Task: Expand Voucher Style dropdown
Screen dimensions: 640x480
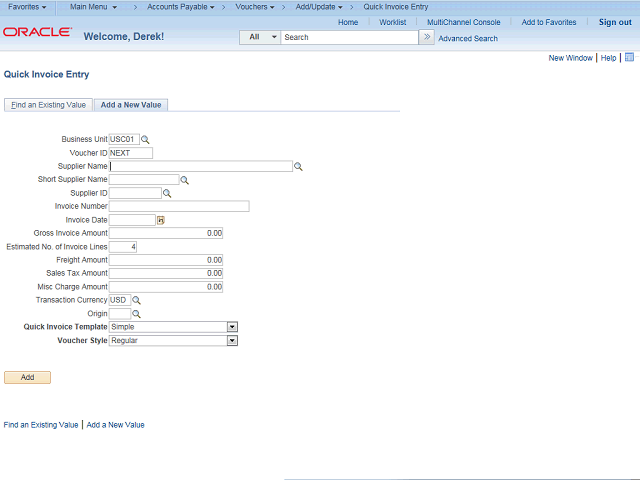Action: coord(232,340)
